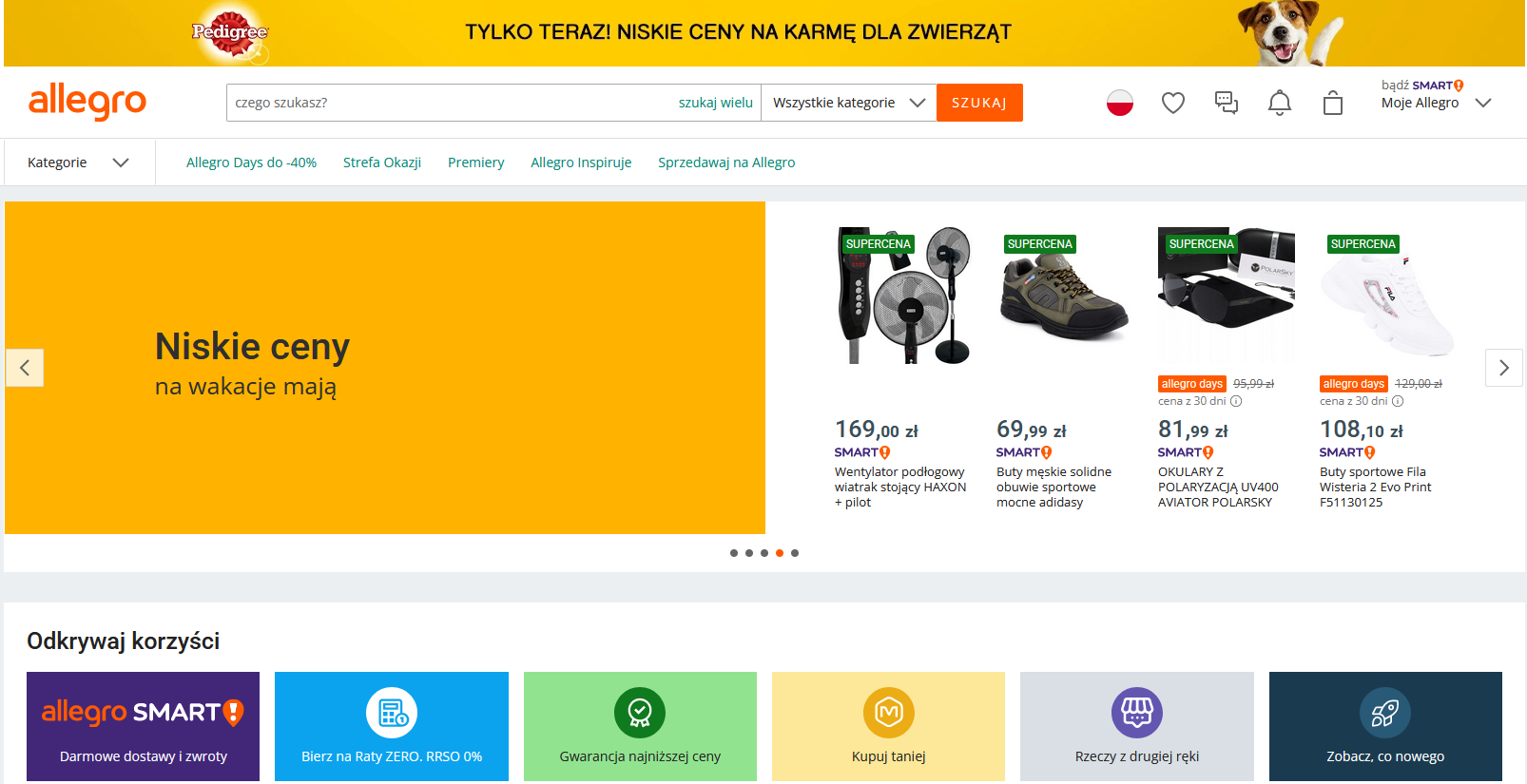Click the Pedigree logo in banner
Image resolution: width=1527 pixels, height=784 pixels.
[x=230, y=33]
